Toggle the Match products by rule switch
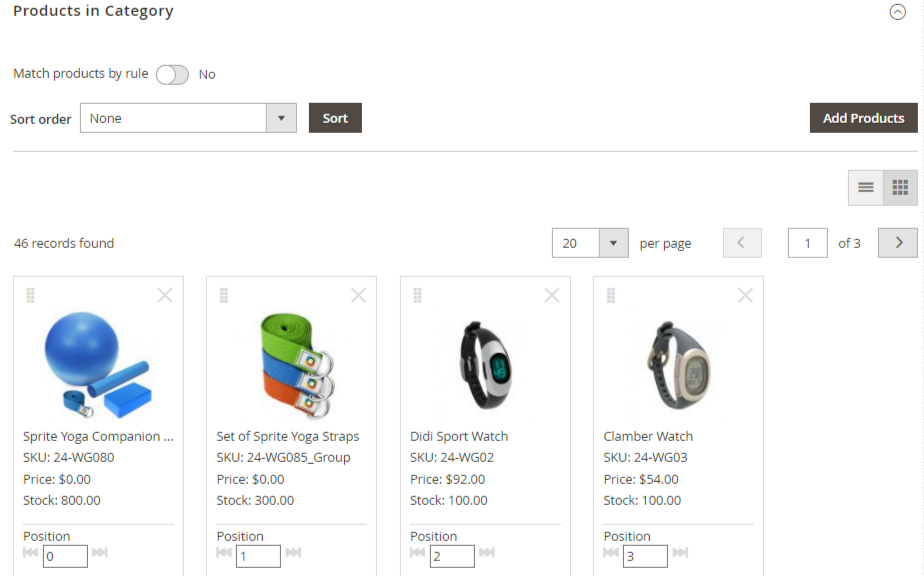924x576 pixels. 172,75
